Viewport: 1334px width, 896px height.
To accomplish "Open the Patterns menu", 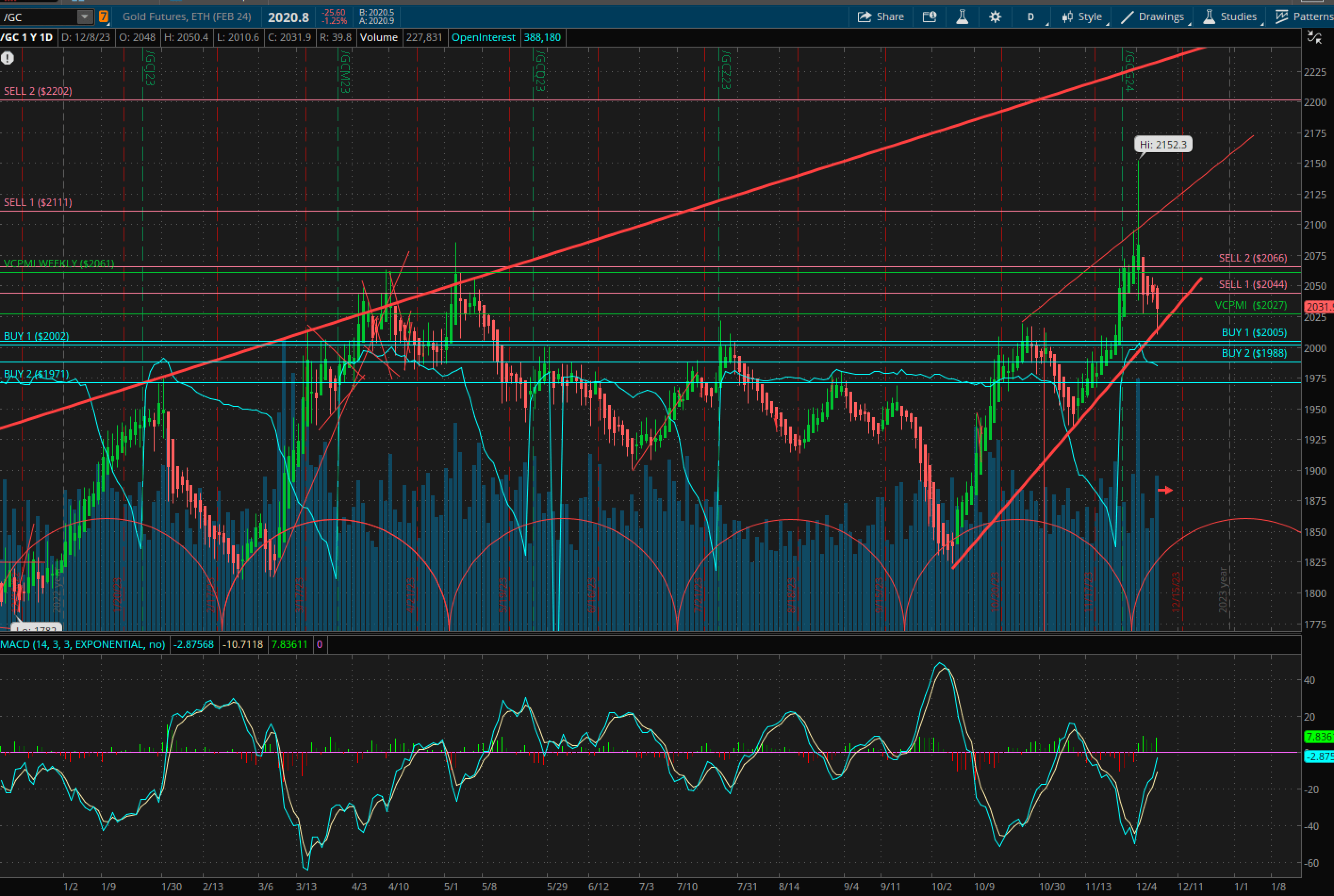I will pyautogui.click(x=1304, y=16).
